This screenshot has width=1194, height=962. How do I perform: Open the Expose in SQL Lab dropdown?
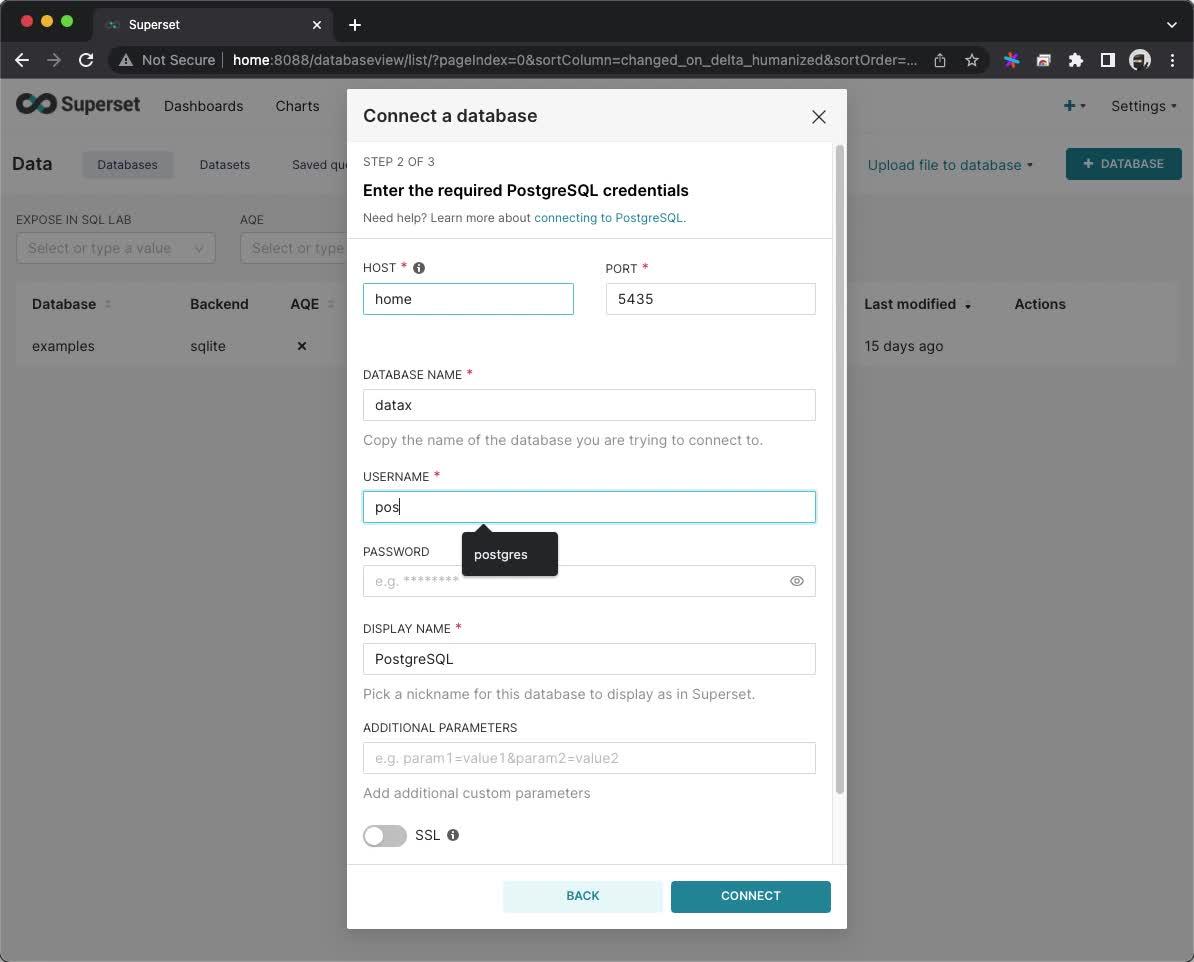(x=115, y=248)
